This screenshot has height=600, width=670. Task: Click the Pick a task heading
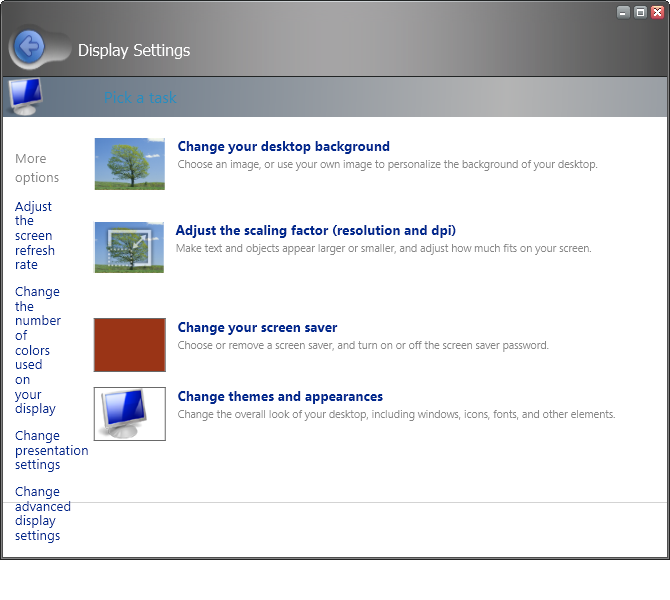click(140, 98)
